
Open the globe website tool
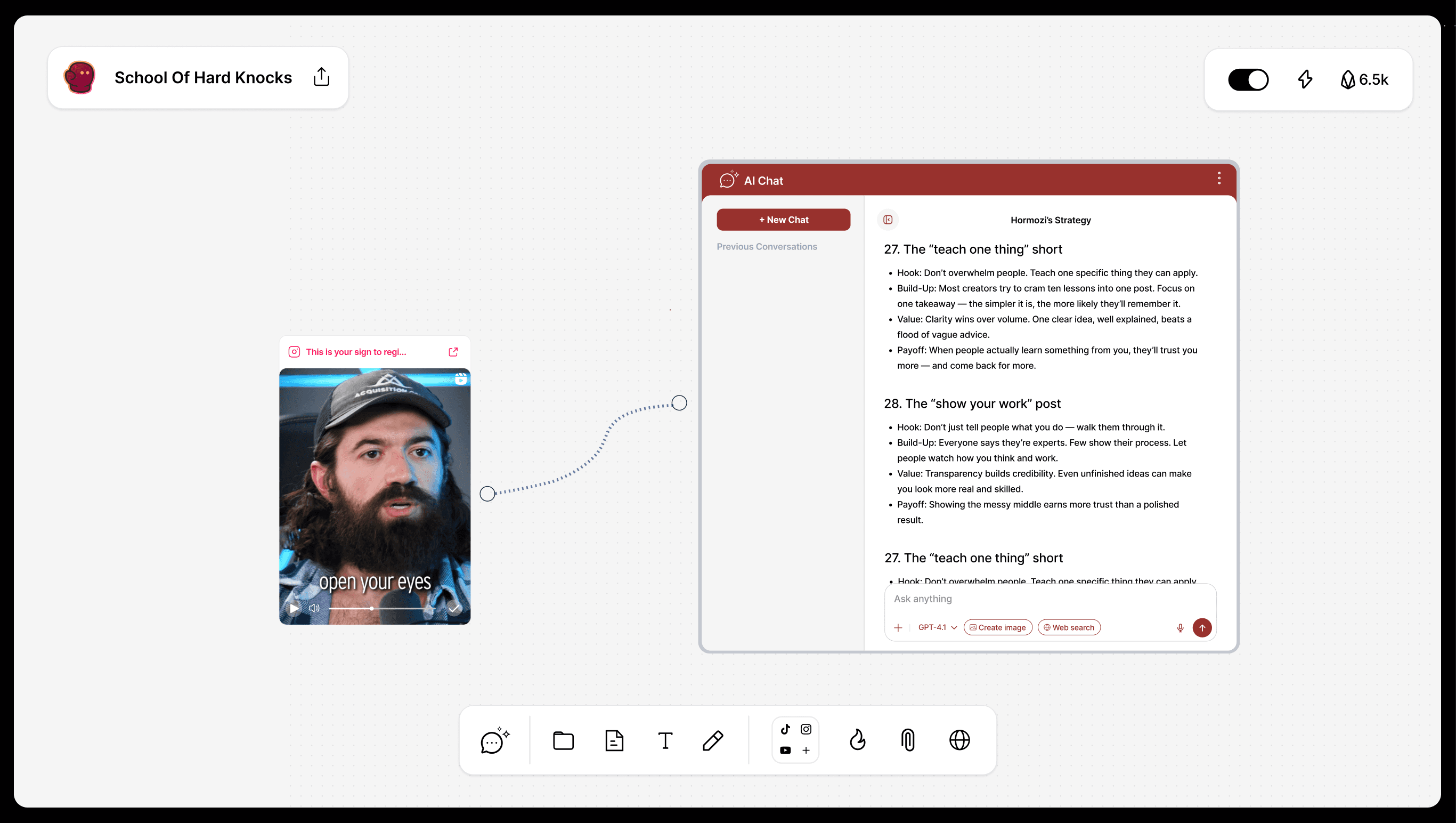click(959, 740)
